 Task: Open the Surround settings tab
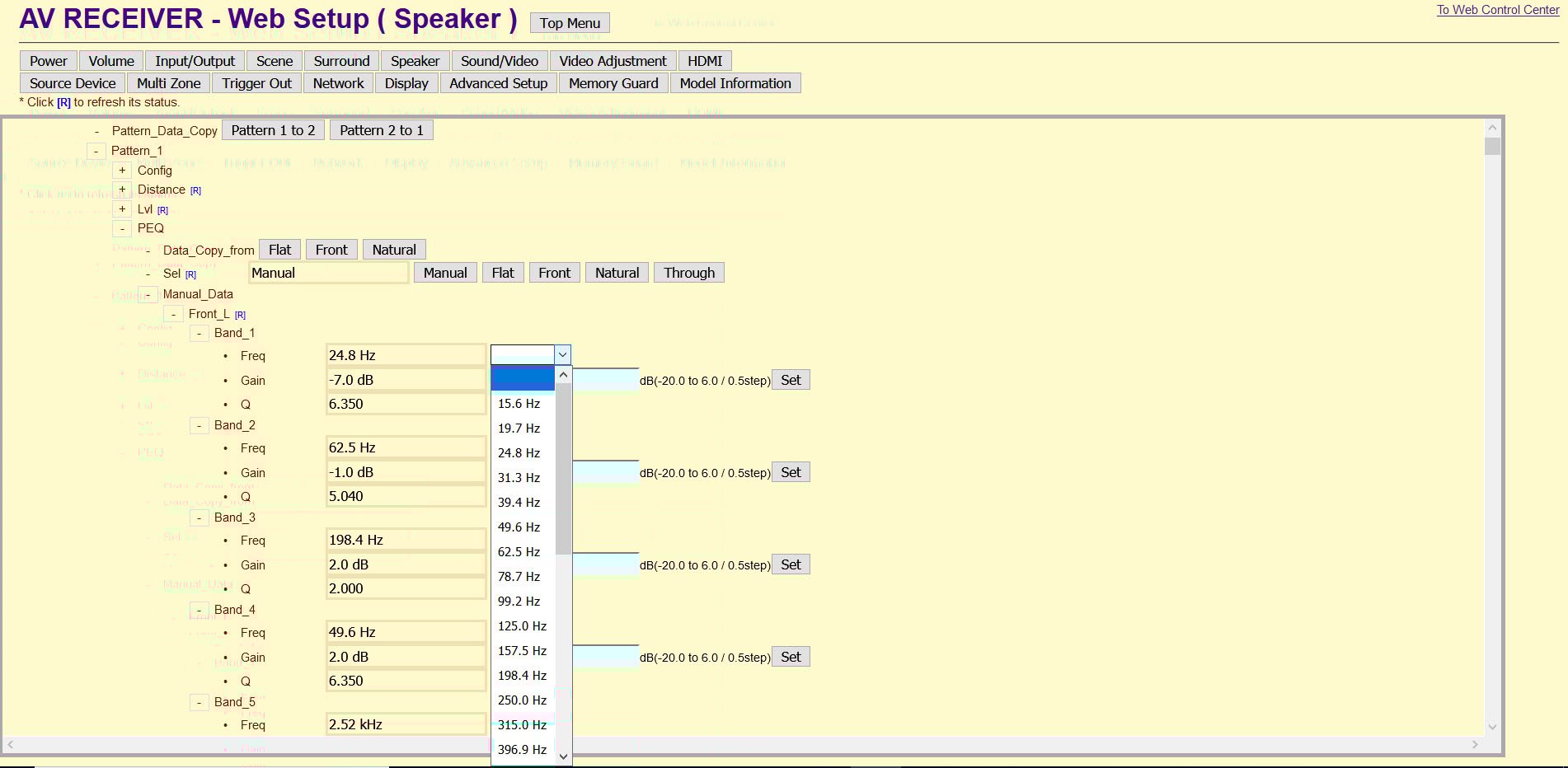[341, 61]
